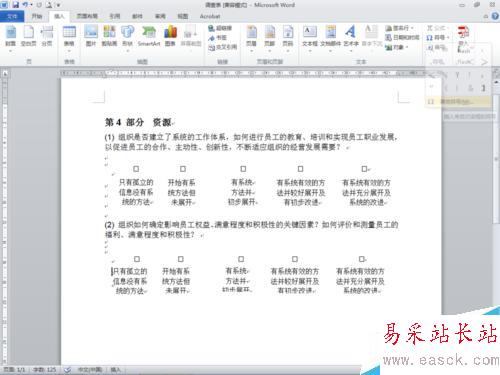Check question (2) box above 只有孤立的信息没有系统的方法

point(137,259)
